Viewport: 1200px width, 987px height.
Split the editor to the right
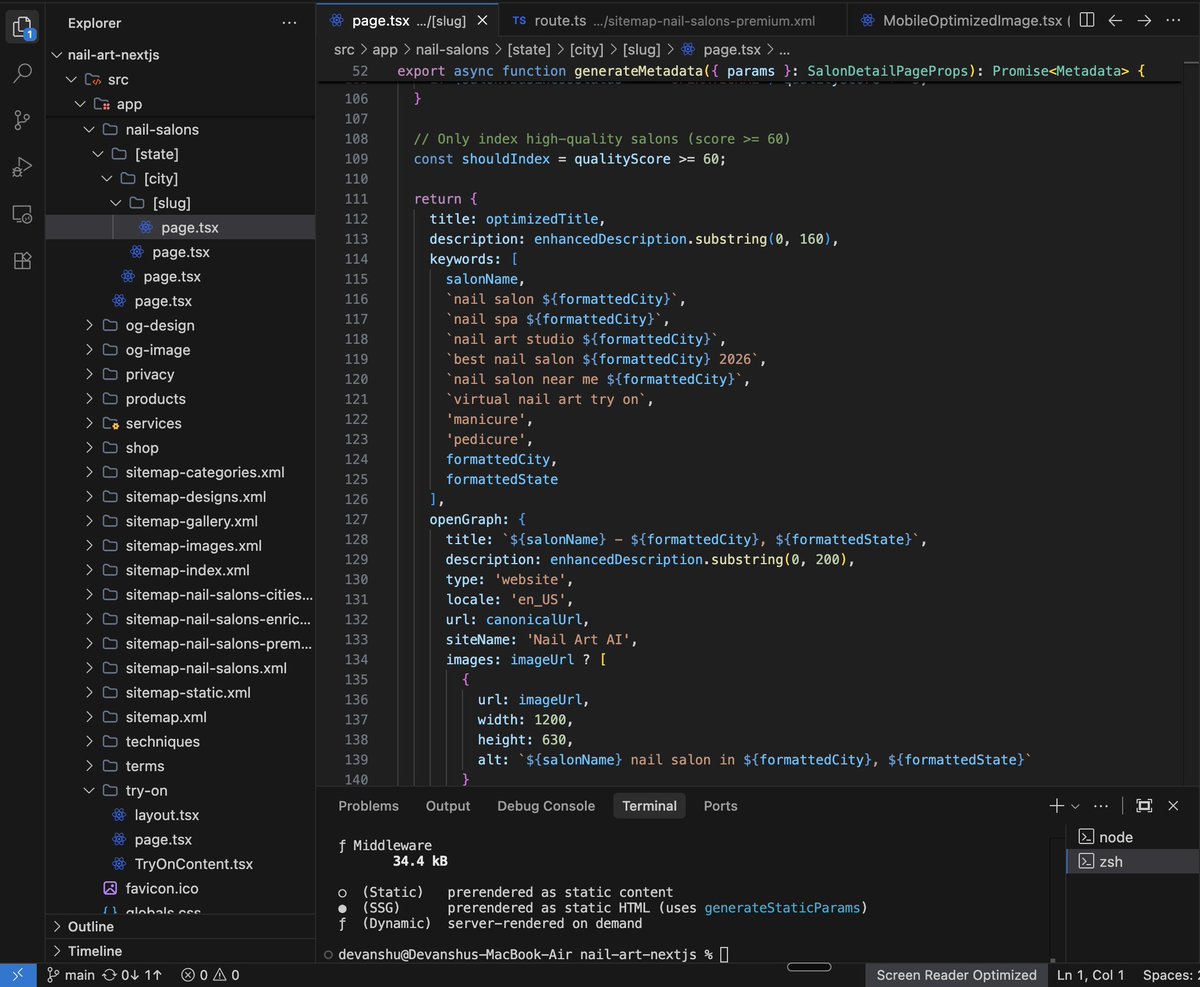click(1087, 20)
